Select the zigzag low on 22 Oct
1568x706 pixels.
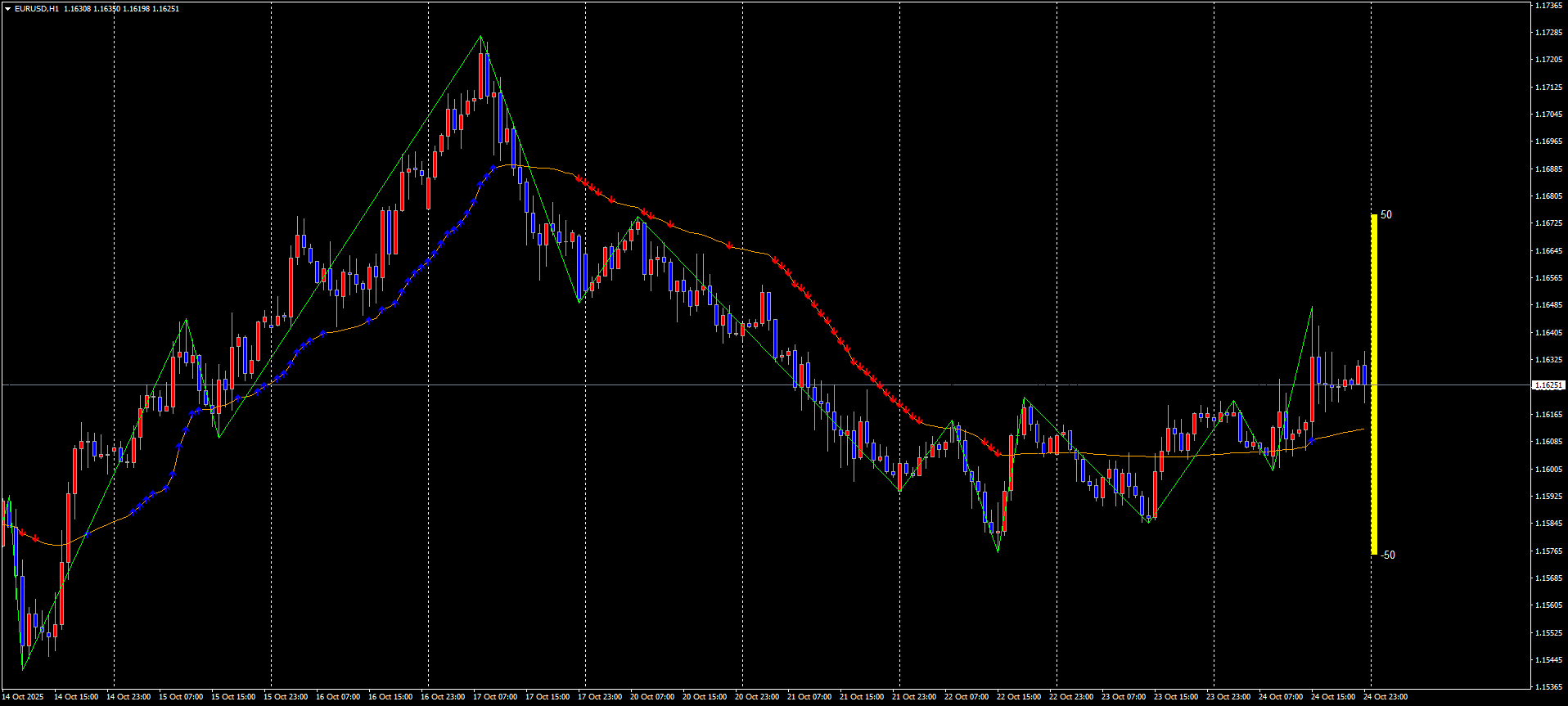tap(998, 551)
